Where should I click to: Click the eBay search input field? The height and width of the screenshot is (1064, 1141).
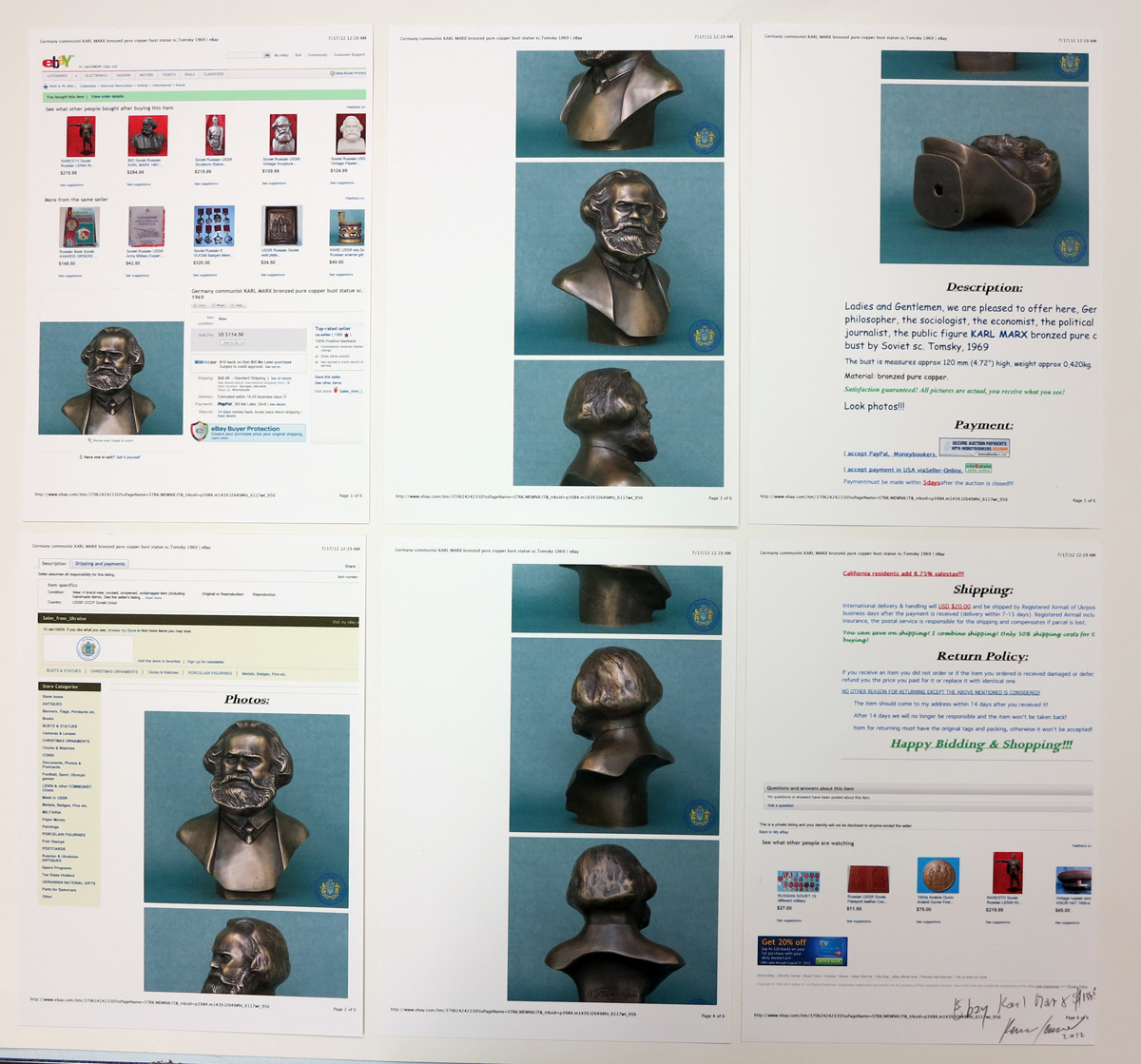pyautogui.click(x=244, y=55)
